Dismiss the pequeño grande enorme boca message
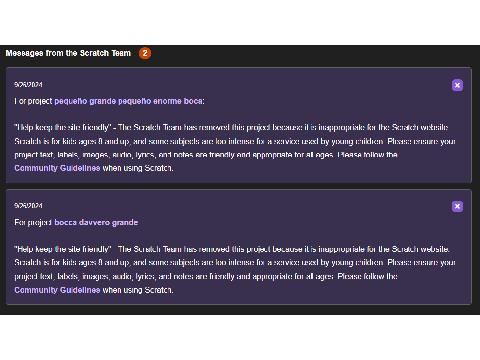The image size is (480, 360). pyautogui.click(x=457, y=85)
